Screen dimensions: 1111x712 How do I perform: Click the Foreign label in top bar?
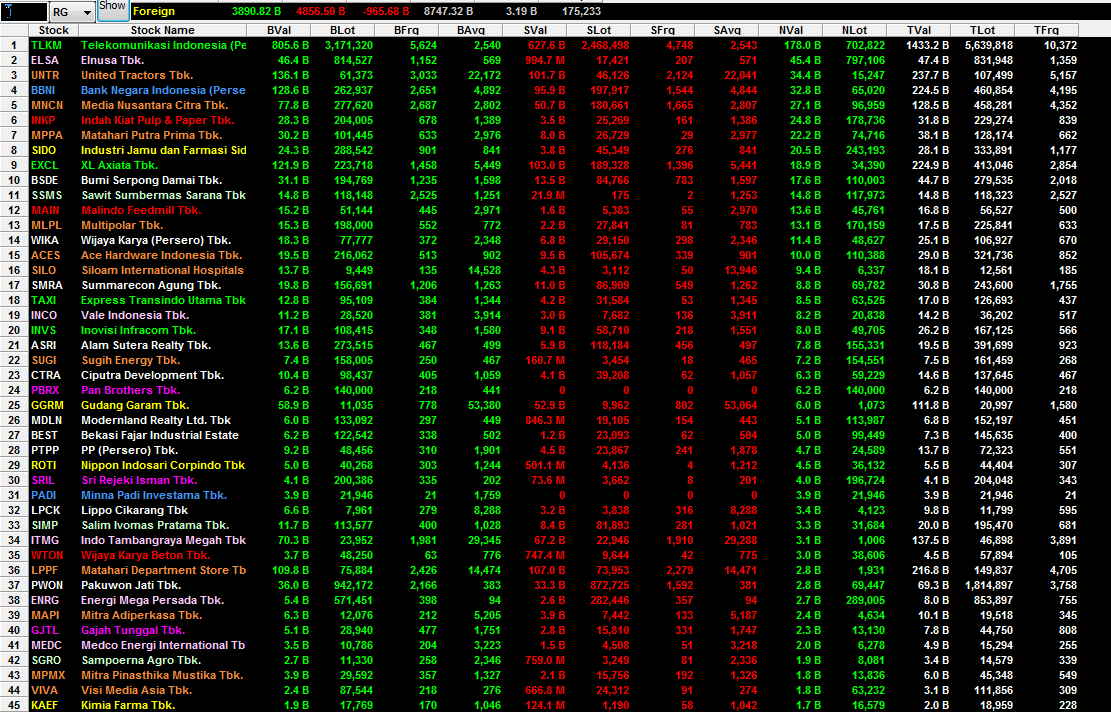[x=153, y=11]
